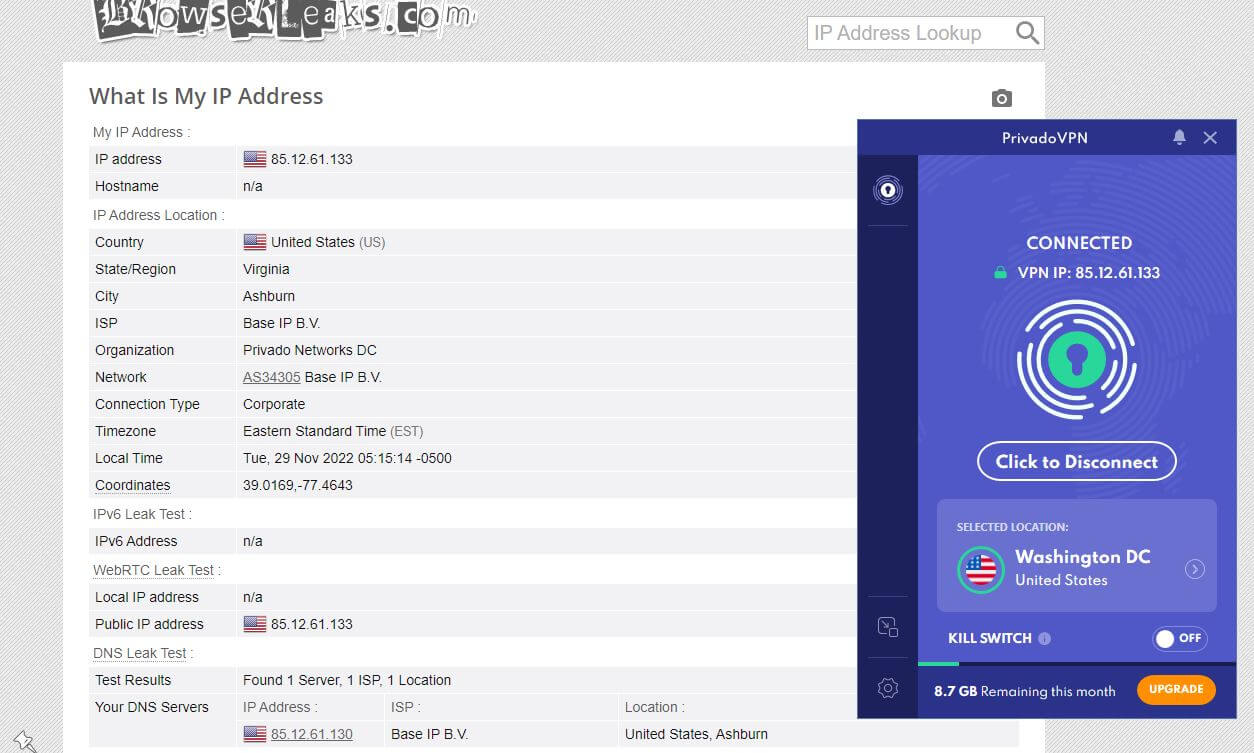The height and width of the screenshot is (753, 1254).
Task: Open the AS34305 network link
Action: coord(272,377)
